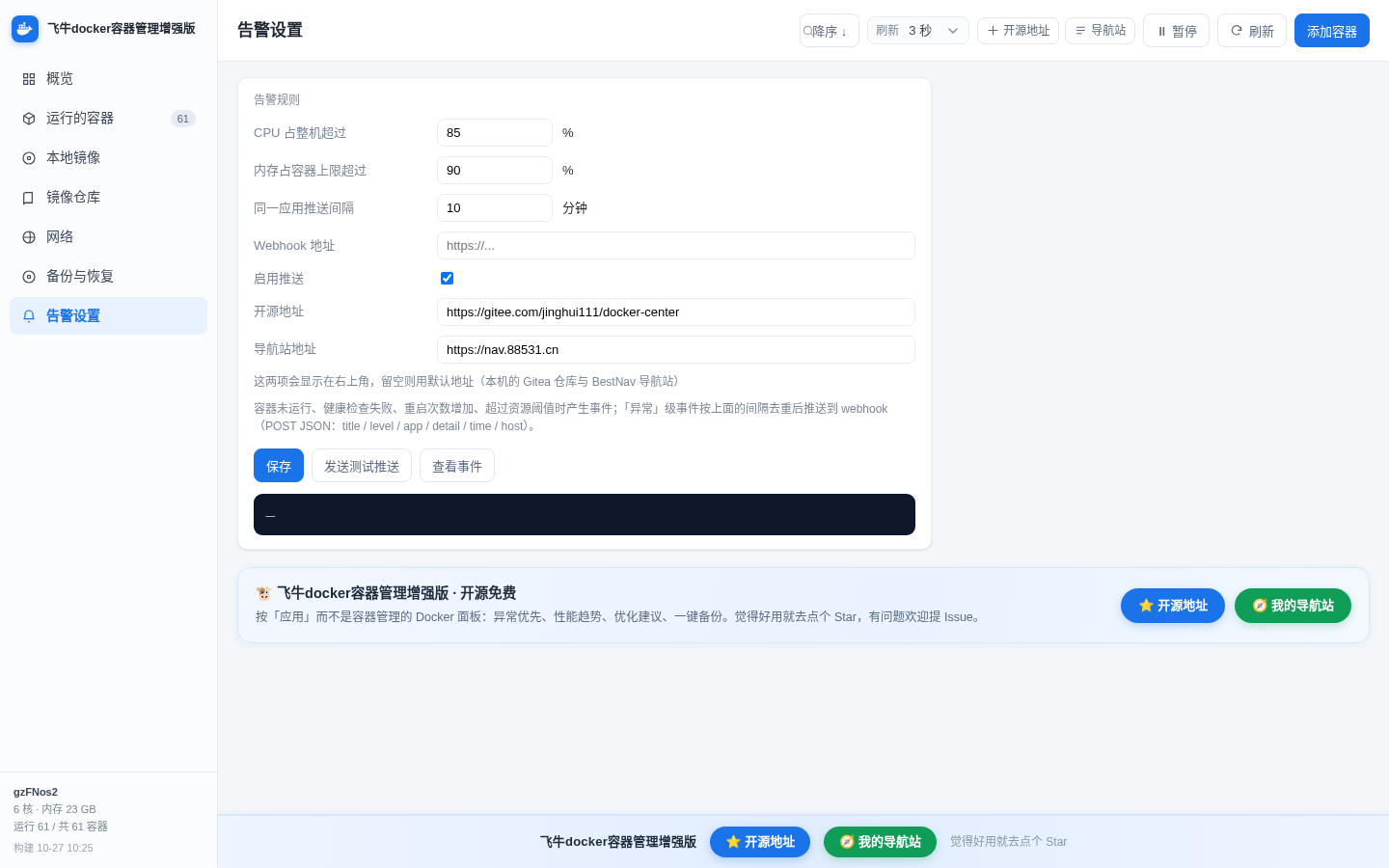Click the 开源地址 gitee URL field
Viewport: 1389px width, 868px height.
(676, 312)
